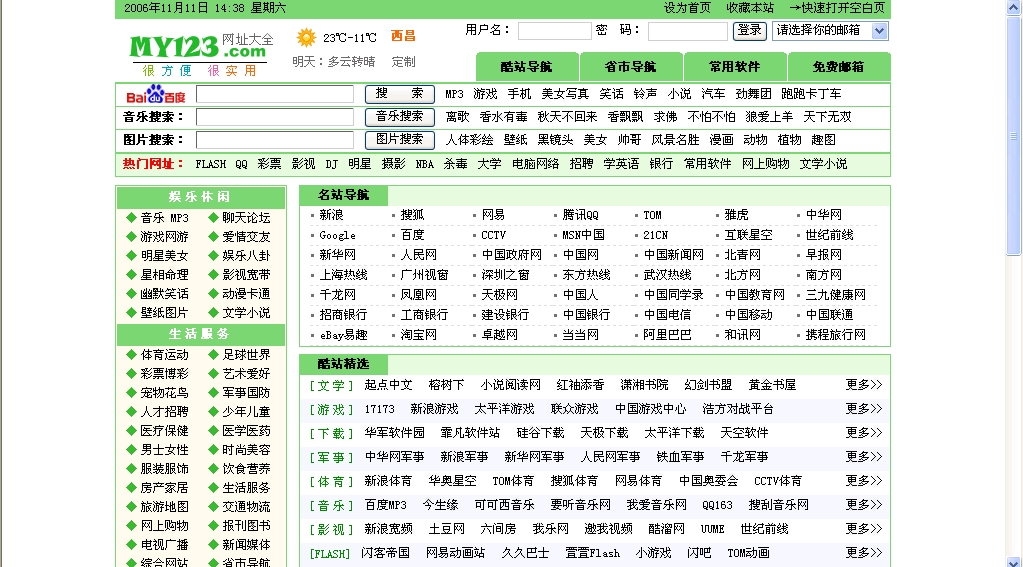Open the 淘宝网 site link
1023x567 pixels.
pos(418,335)
